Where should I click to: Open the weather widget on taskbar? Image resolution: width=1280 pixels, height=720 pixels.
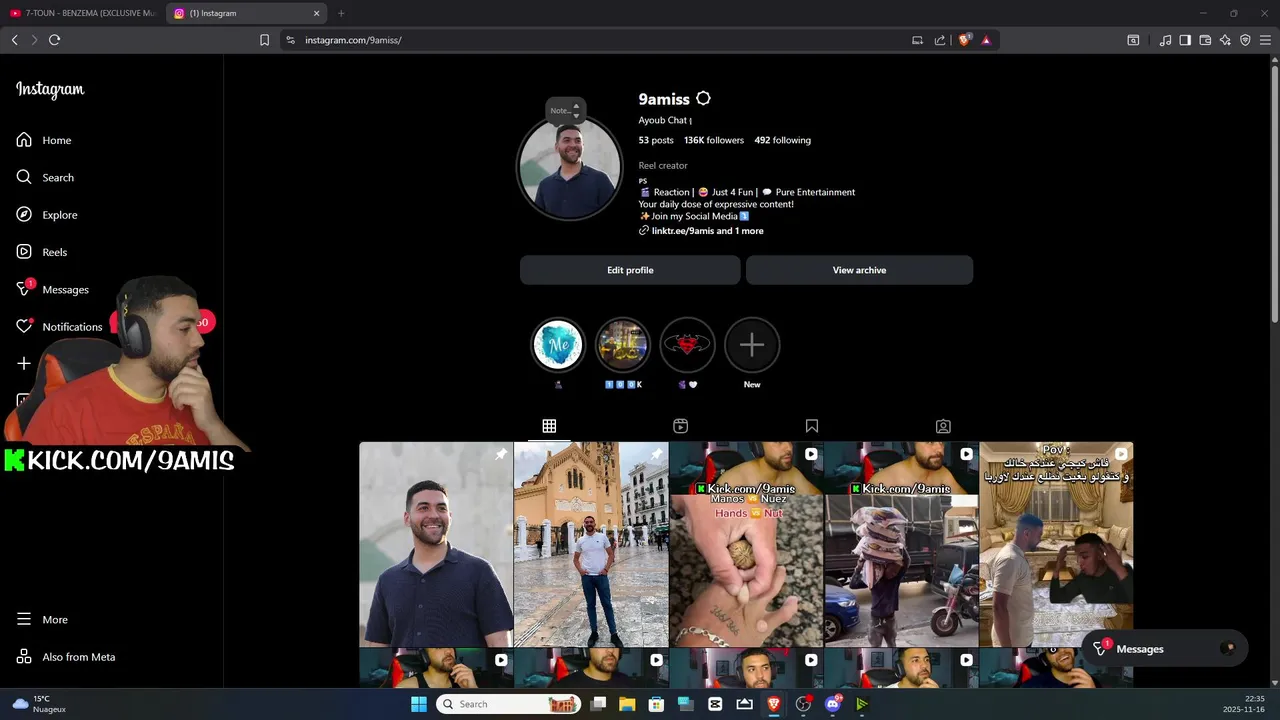(x=39, y=704)
